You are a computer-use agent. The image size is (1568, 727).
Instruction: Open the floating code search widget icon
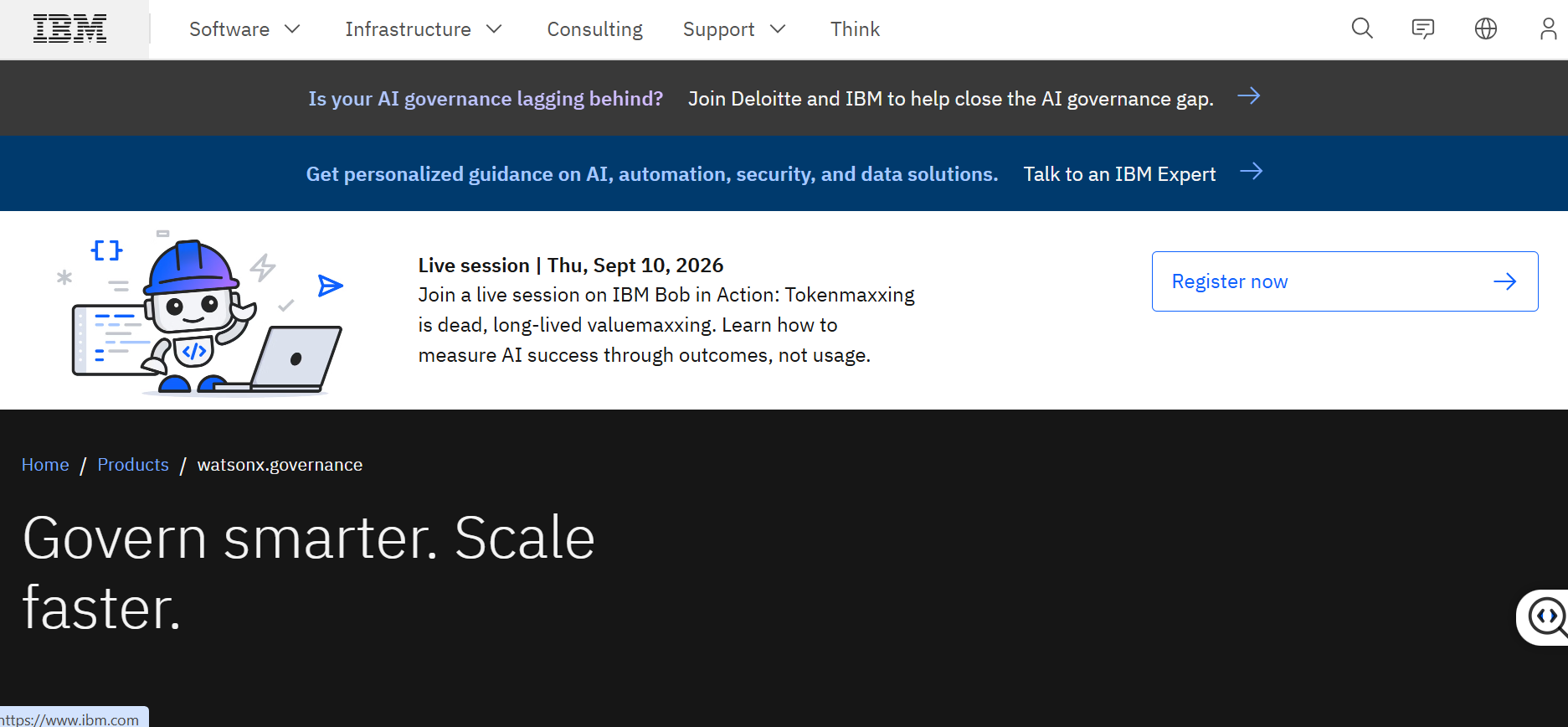click(1545, 617)
